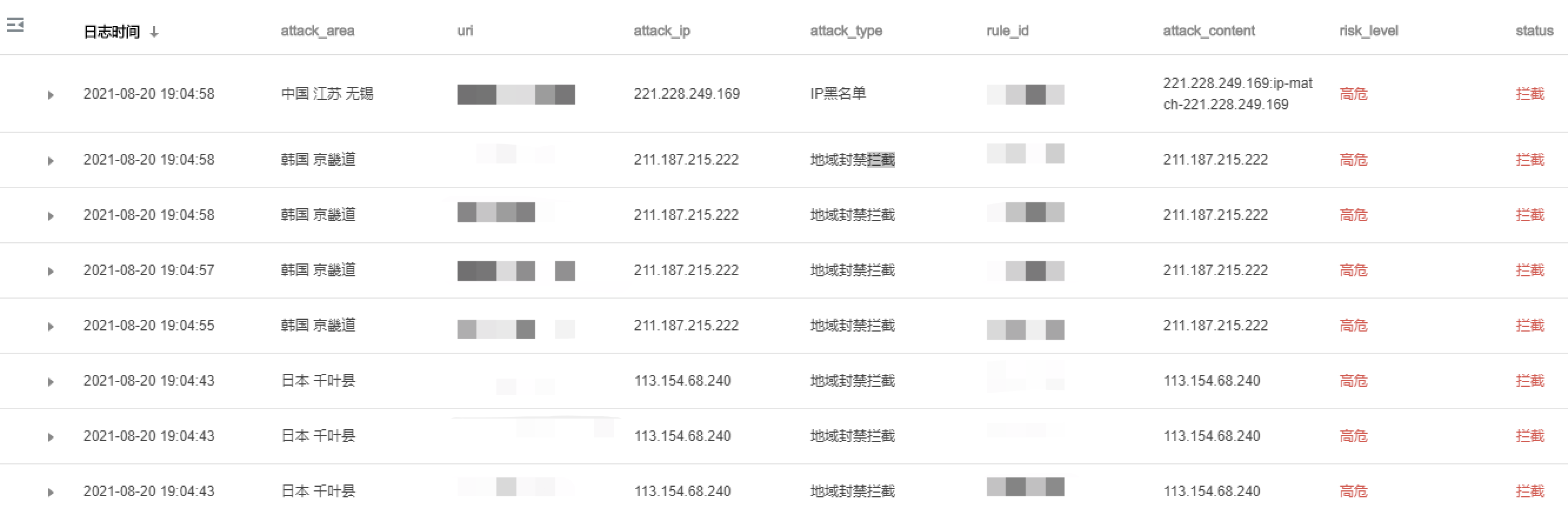The width and height of the screenshot is (1568, 515).
Task: Expand the first 日本 千叶县 log row
Action: [51, 382]
